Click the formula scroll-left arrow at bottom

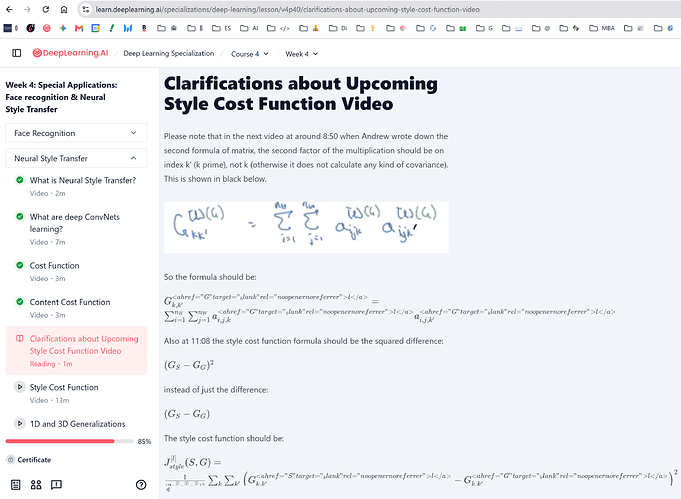pos(168,489)
